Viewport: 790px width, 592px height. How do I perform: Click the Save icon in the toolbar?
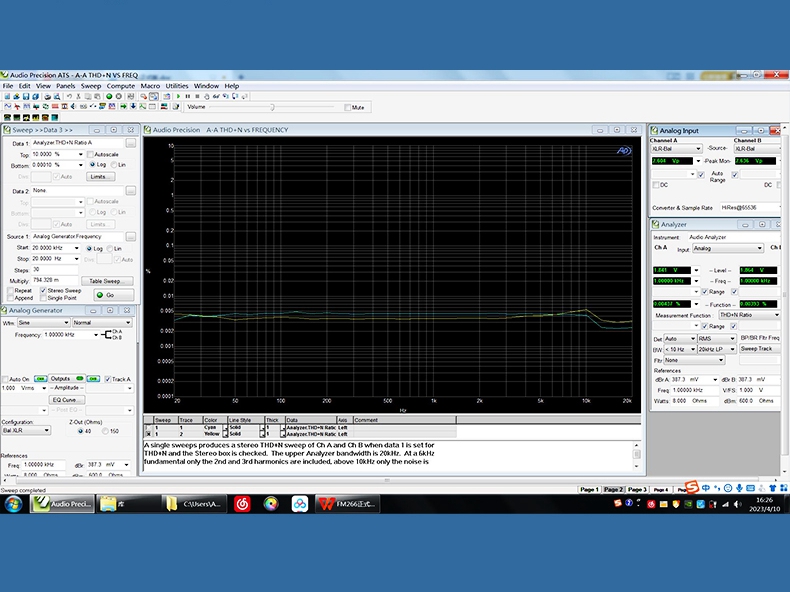click(28, 97)
